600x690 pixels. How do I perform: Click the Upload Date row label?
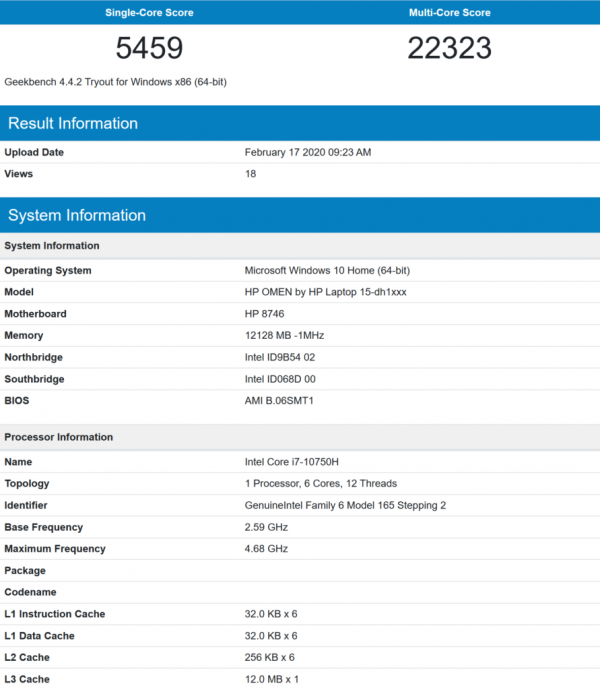click(x=34, y=152)
